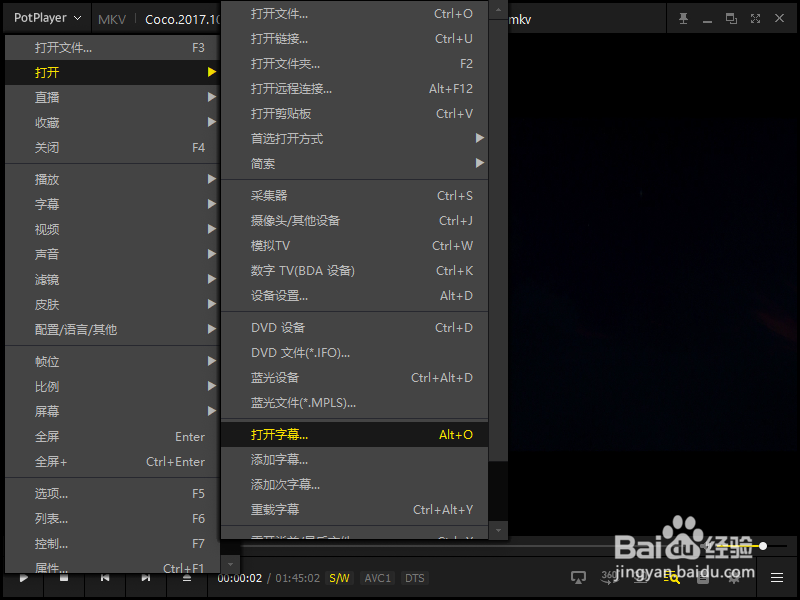Screen dimensions: 800x600
Task: Choose 打开远程连接... Alt+F12
Action: [355, 89]
